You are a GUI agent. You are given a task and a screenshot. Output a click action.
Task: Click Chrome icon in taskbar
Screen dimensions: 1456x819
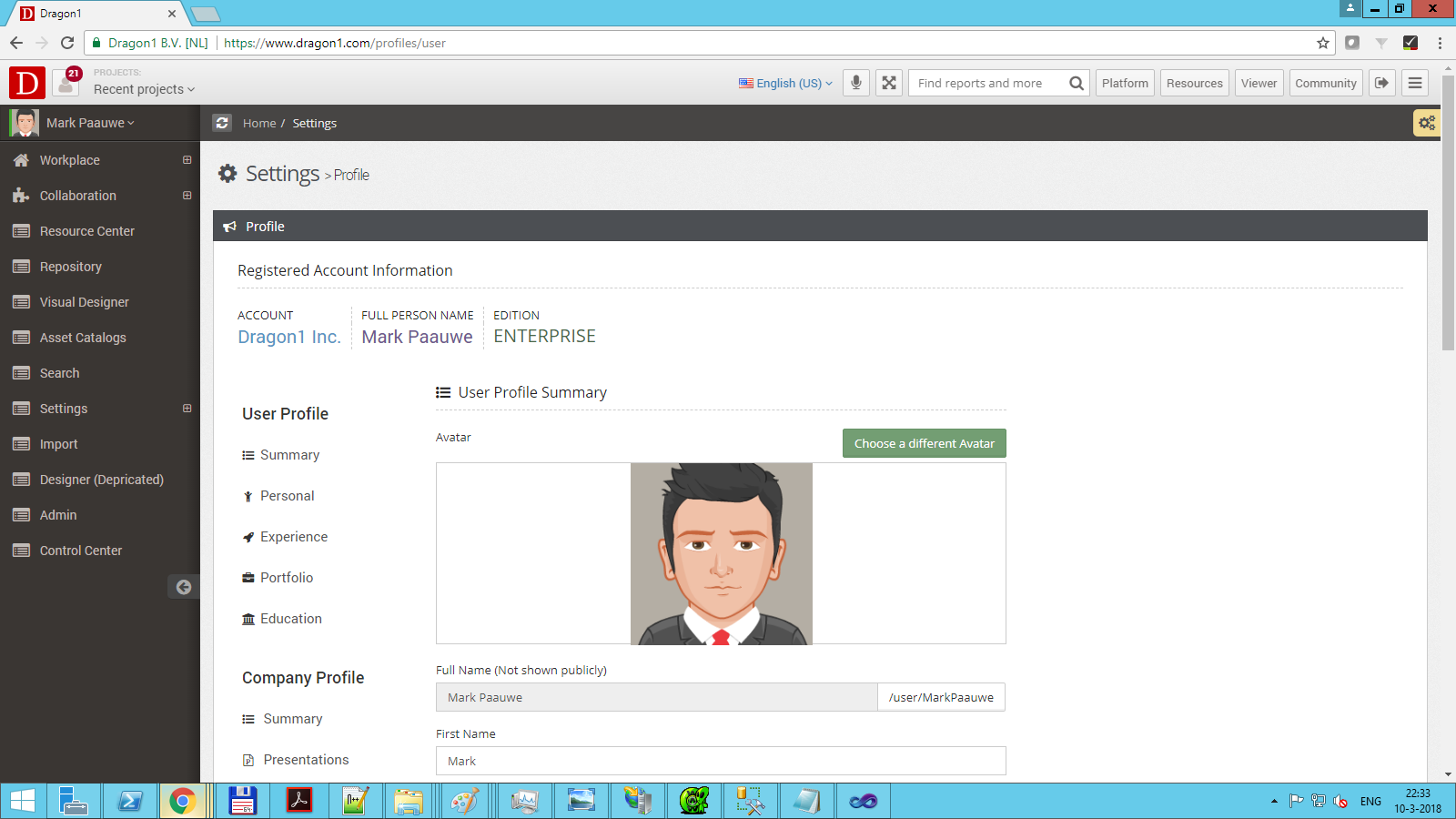pos(182,801)
